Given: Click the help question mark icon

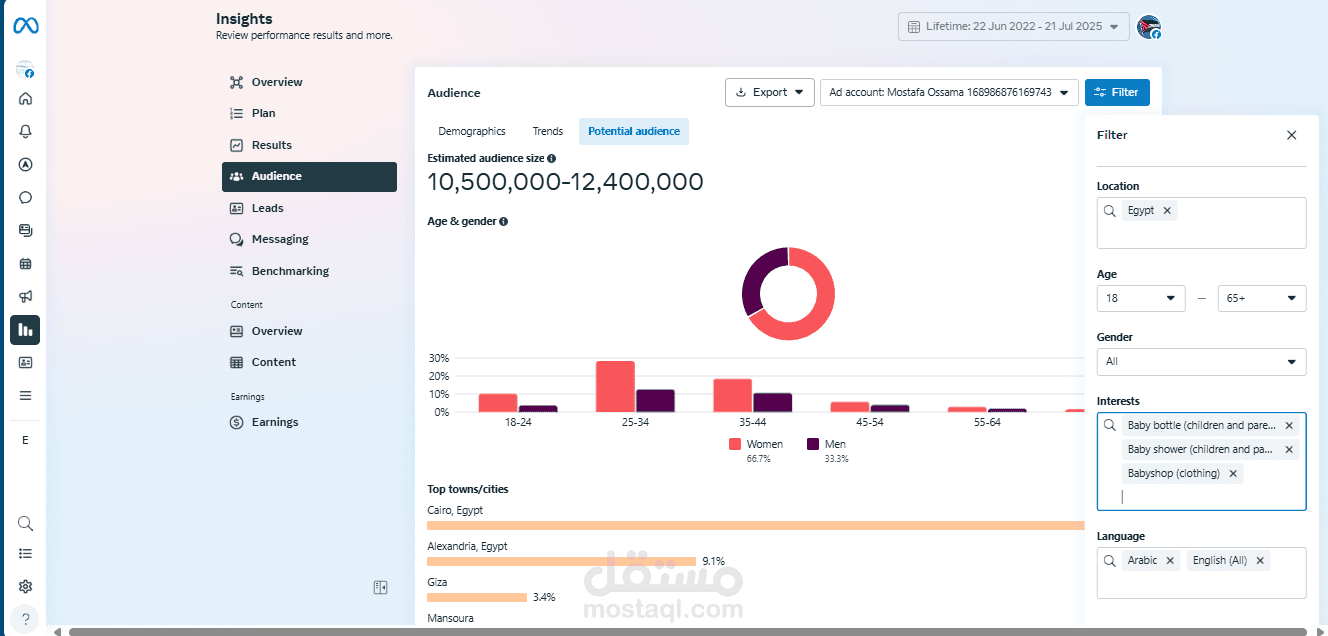Looking at the screenshot, I should point(25,619).
